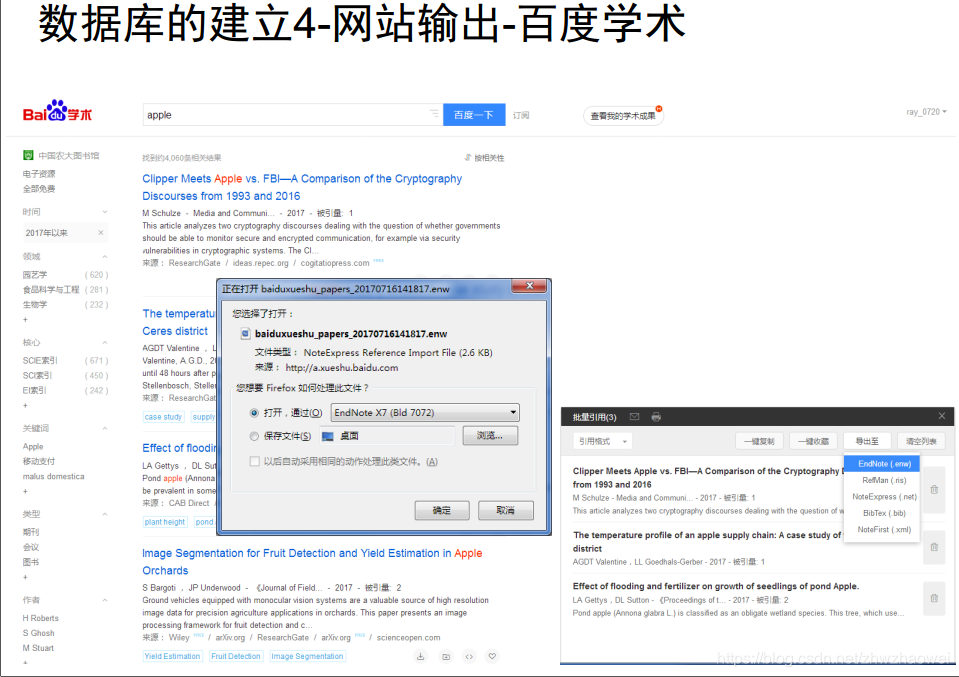The width and height of the screenshot is (959, 677).
Task: Choose BibTex (.bib) export option
Action: [x=884, y=513]
